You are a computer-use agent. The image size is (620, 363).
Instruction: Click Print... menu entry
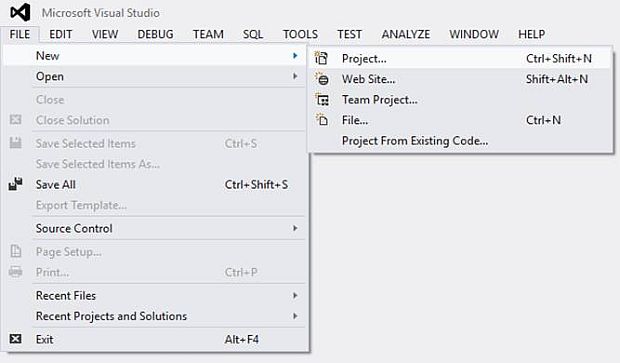pos(155,272)
